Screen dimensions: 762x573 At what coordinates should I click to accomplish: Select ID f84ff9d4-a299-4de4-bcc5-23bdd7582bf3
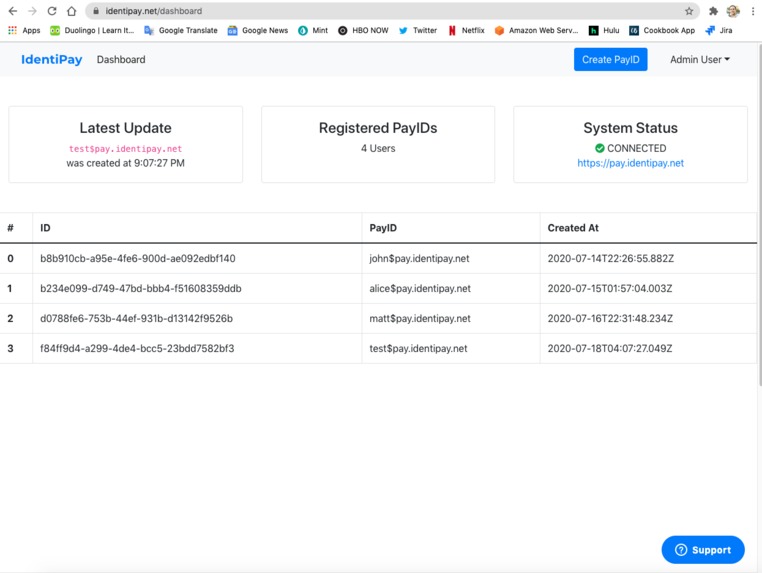coord(137,348)
